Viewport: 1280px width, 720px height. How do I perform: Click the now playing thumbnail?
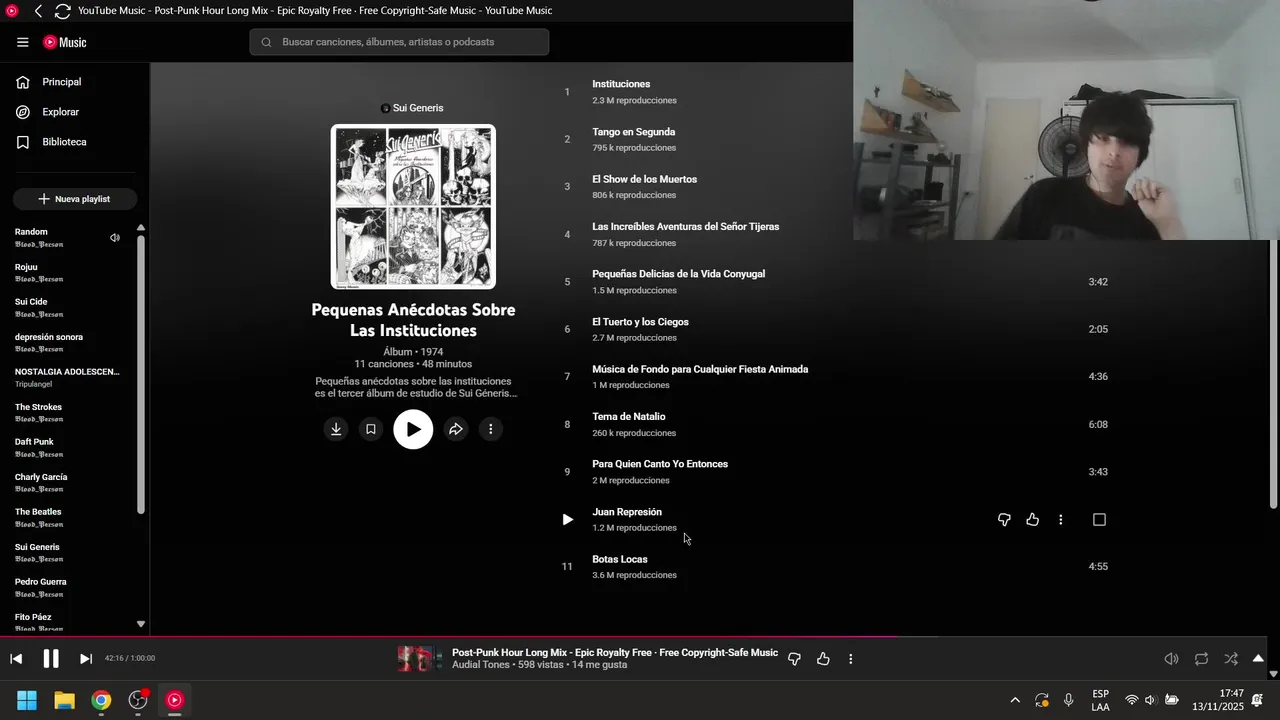(x=419, y=659)
